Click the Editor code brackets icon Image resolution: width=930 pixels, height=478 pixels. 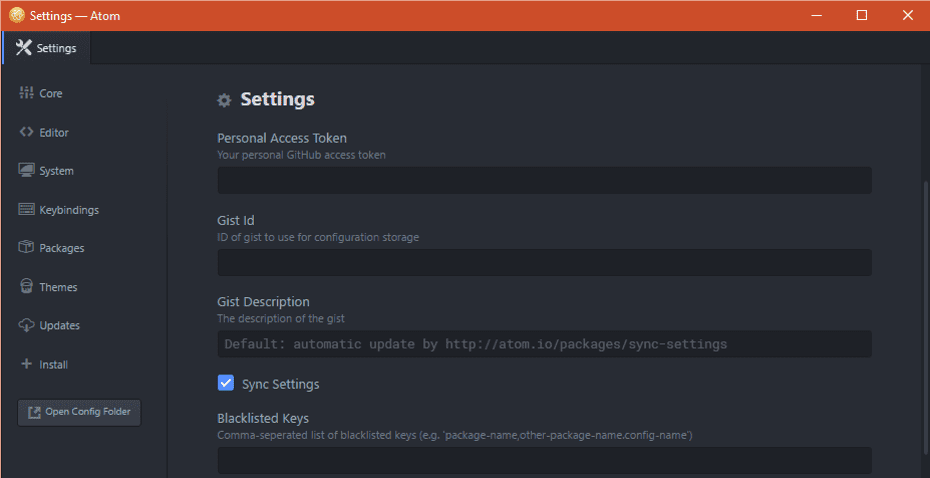pyautogui.click(x=26, y=132)
